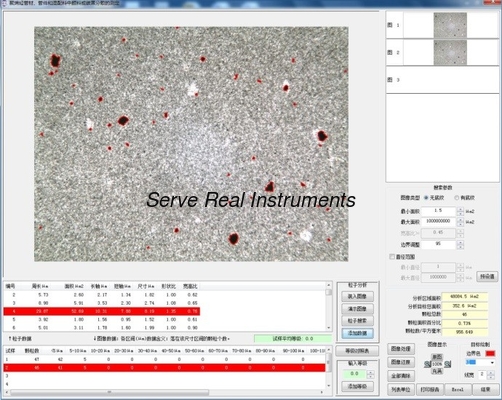Open the dropdown under boundary color
This screenshot has height=400, width=502.
[x=492, y=362]
